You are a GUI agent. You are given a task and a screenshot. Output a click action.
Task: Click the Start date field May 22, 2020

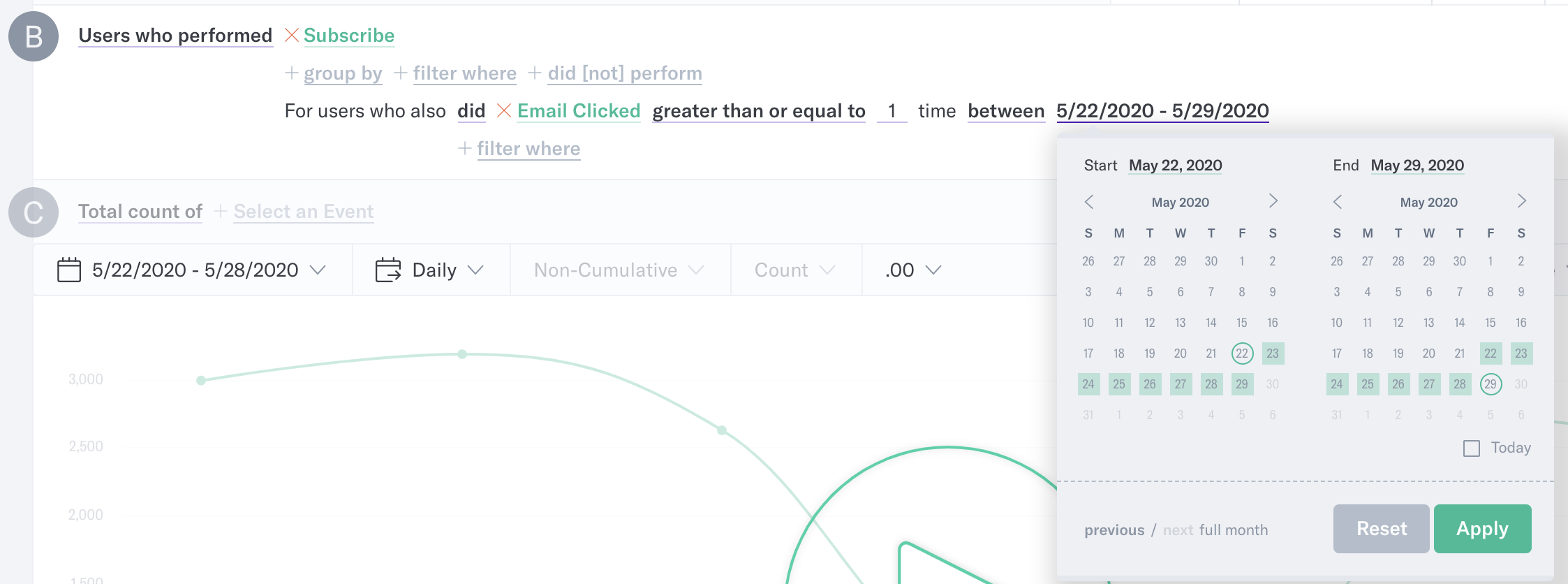coord(1176,166)
